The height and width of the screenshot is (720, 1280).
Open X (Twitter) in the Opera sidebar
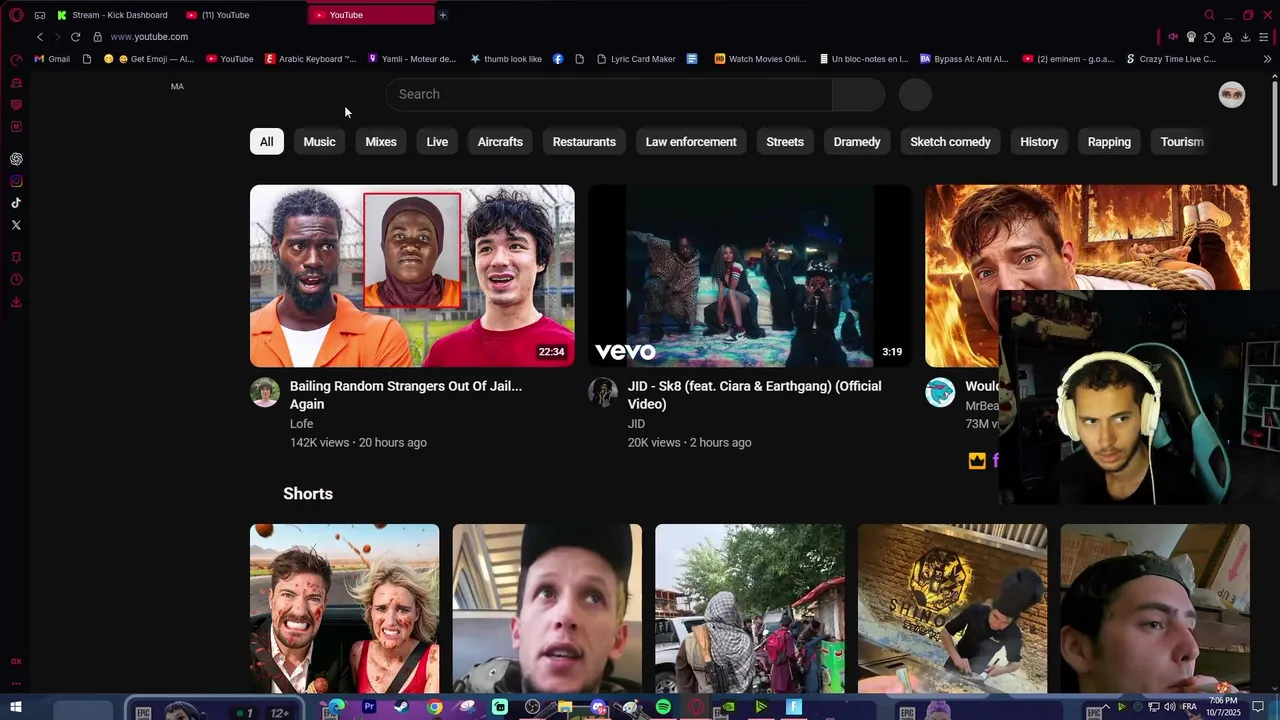16,225
